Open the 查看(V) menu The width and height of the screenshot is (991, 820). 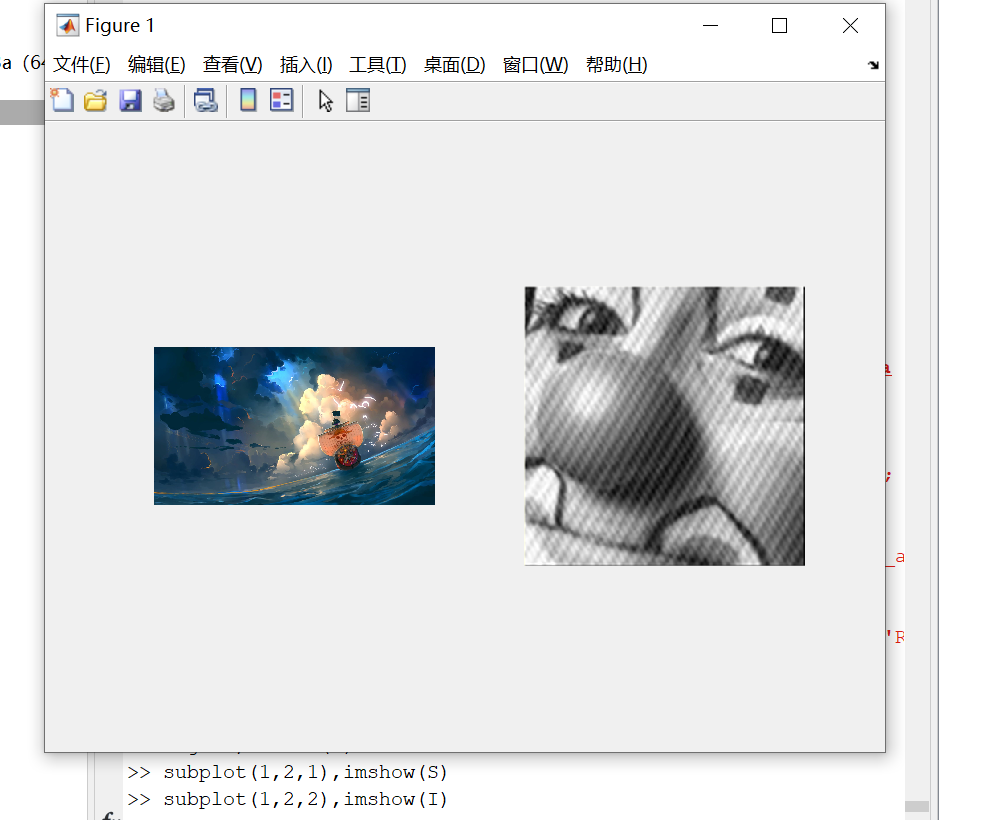click(232, 64)
